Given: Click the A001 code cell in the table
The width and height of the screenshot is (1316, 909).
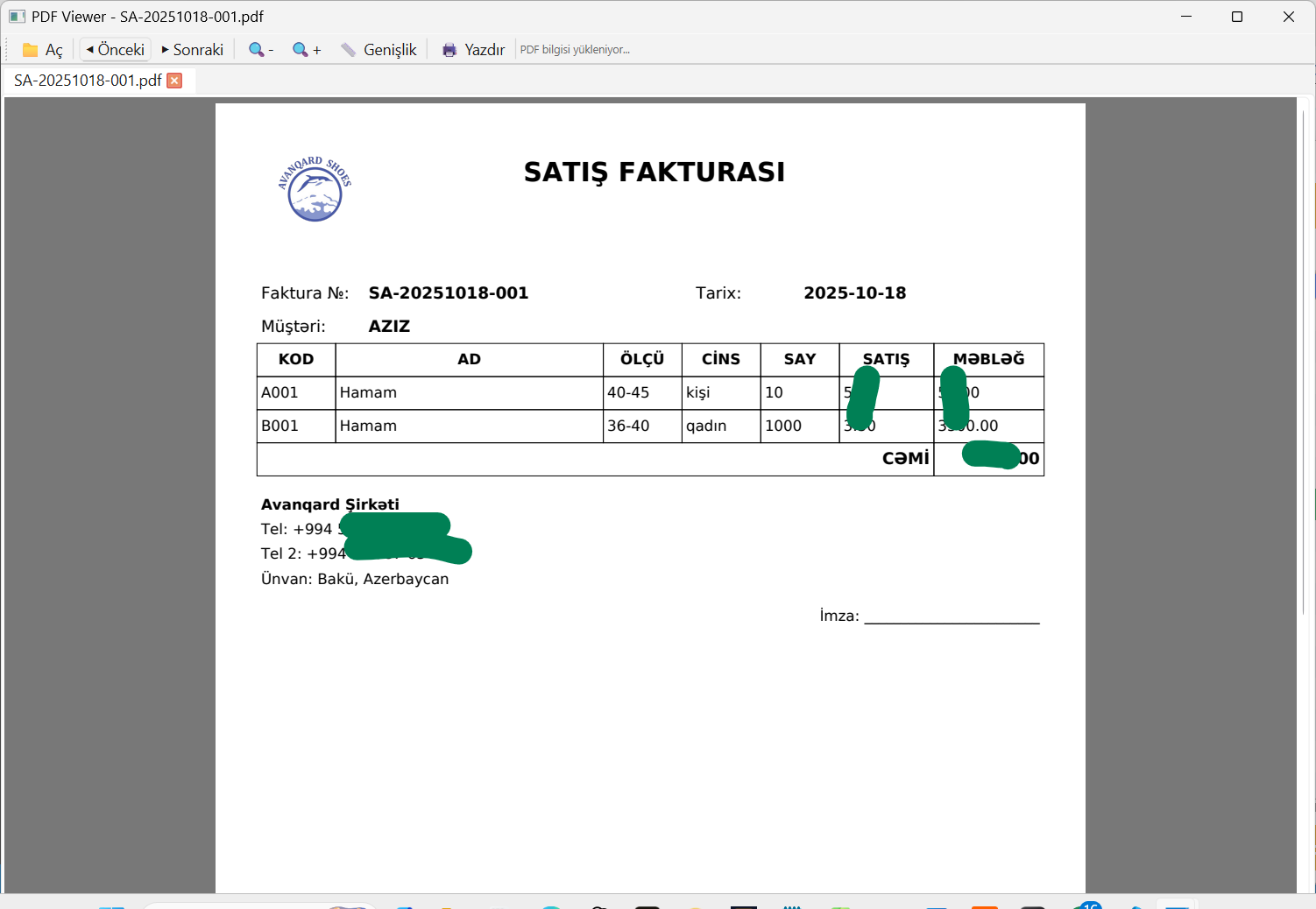Looking at the screenshot, I should click(x=280, y=393).
